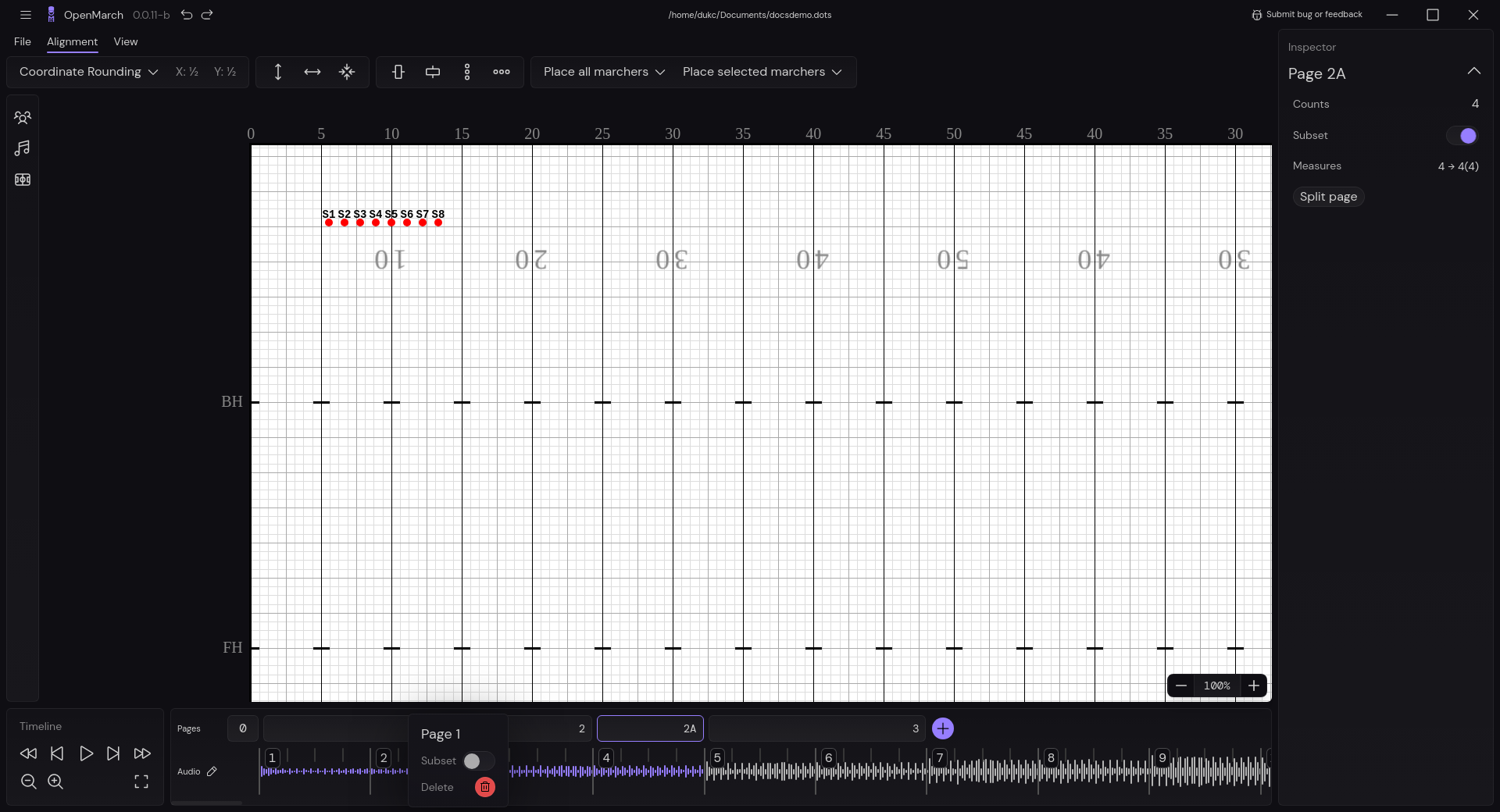Image resolution: width=1500 pixels, height=812 pixels.
Task: Enable Subset in the Page 1 popup
Action: point(477,761)
